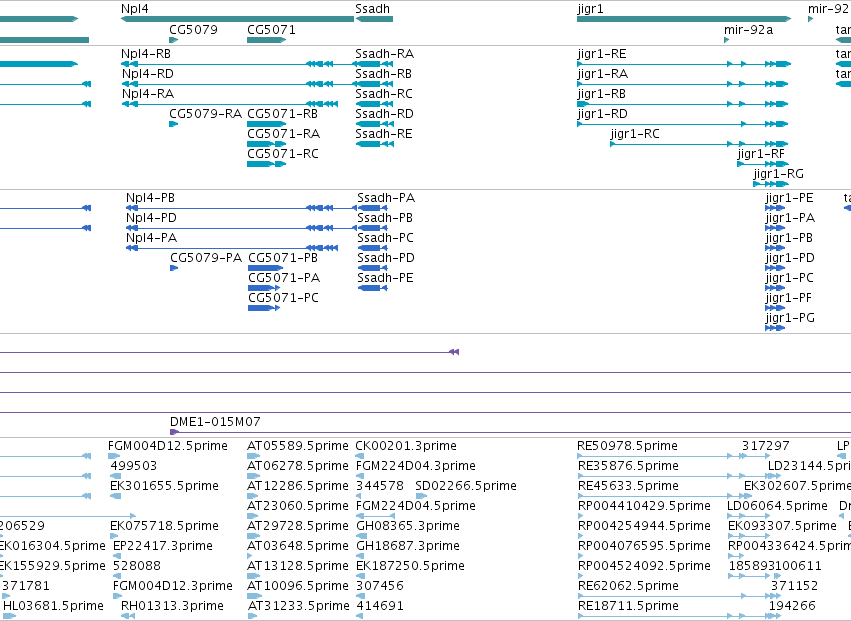Click the jigr1-RD transcript label
851x621 pixels.
click(602, 115)
